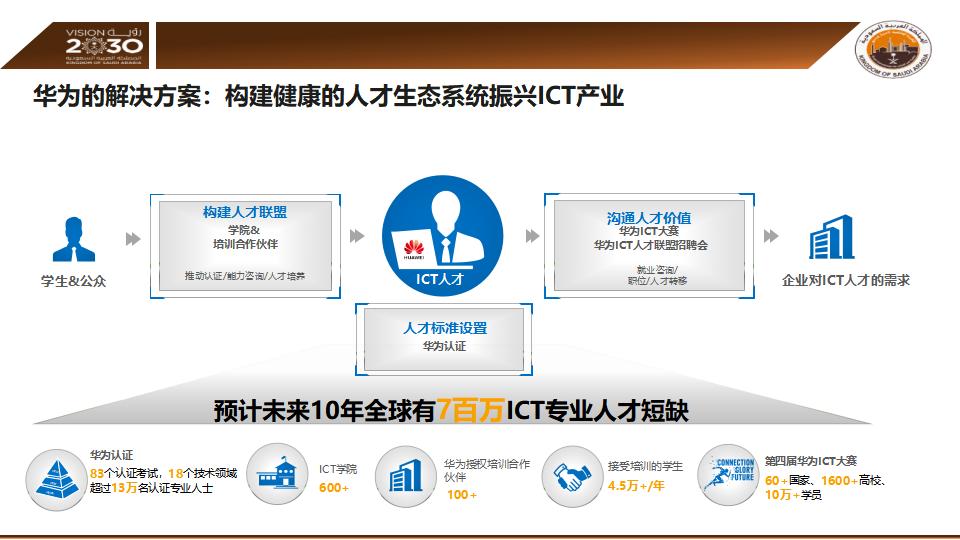Viewport: 960px width, 540px height.
Task: Click the 就业咨询/职位/人才转移 text
Action: (658, 275)
